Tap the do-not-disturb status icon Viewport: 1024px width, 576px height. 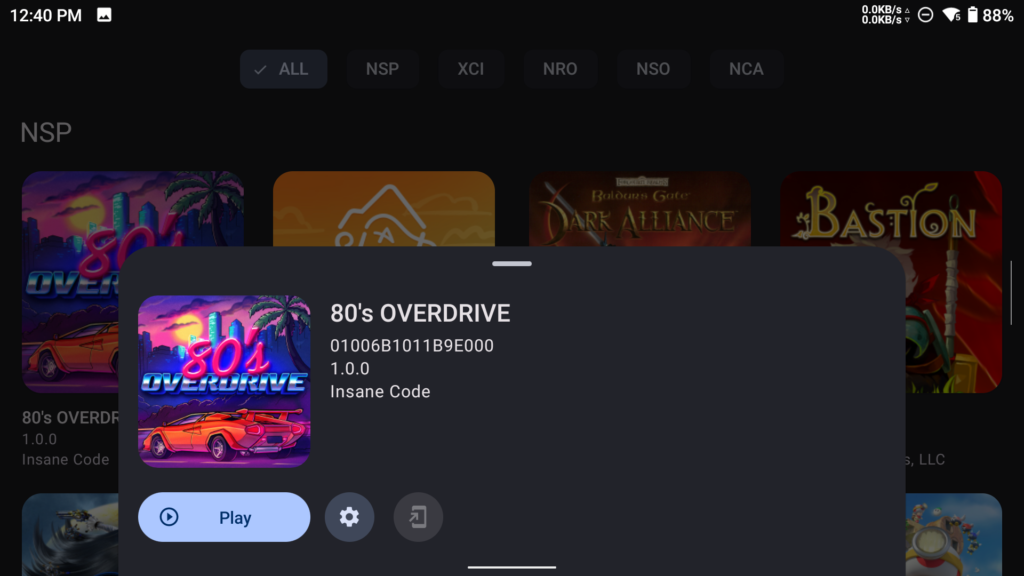pos(925,14)
